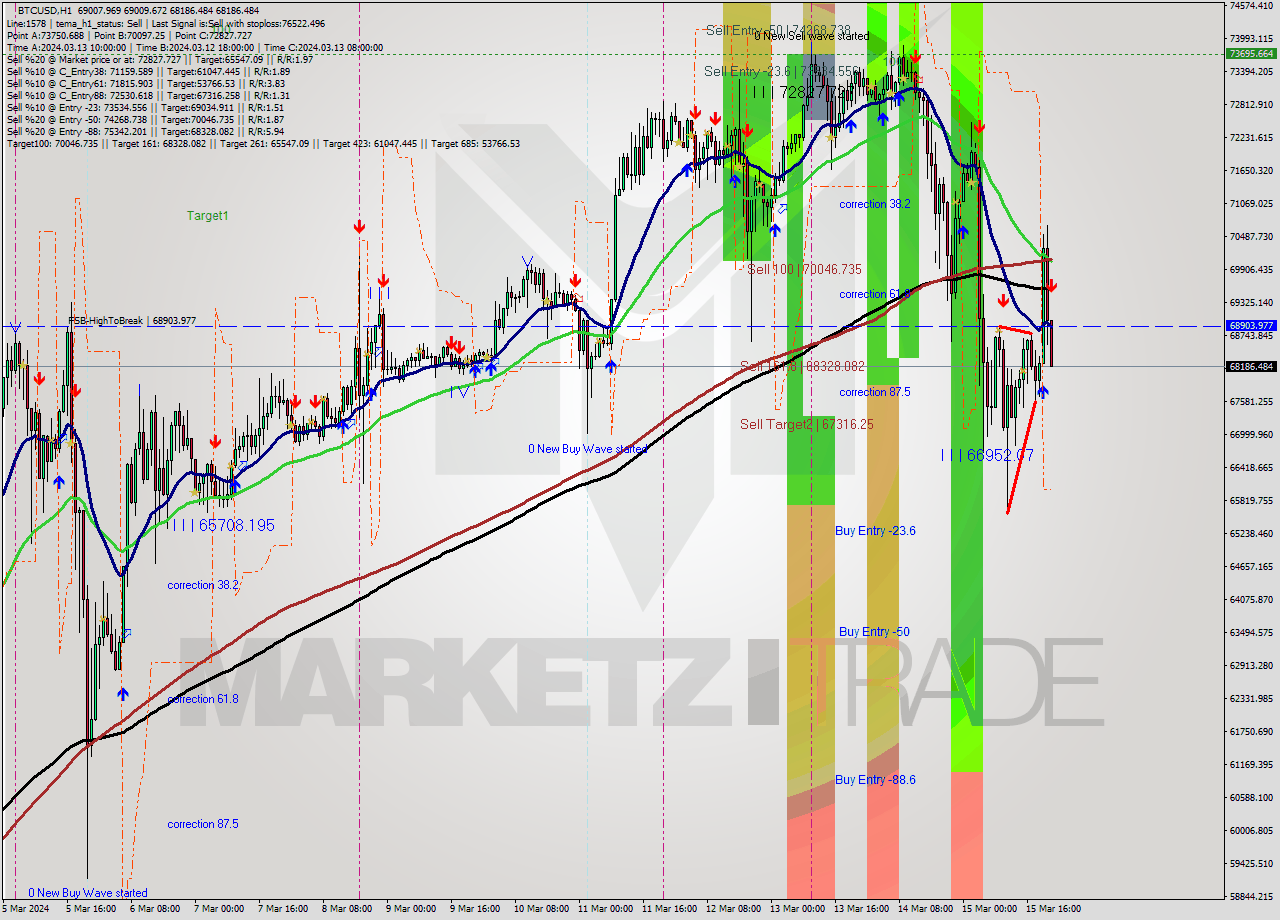Click the 8 Mar 08:00 time label
The width and height of the screenshot is (1280, 920).
pos(346,909)
